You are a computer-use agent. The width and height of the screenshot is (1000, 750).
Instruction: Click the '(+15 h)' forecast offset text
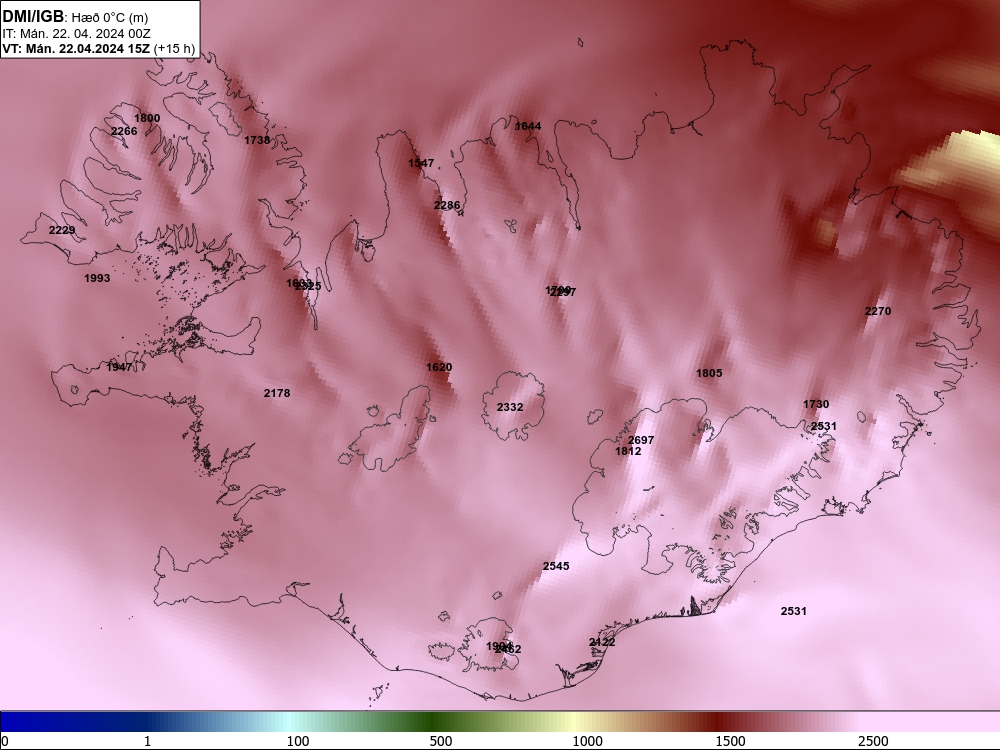coord(174,49)
